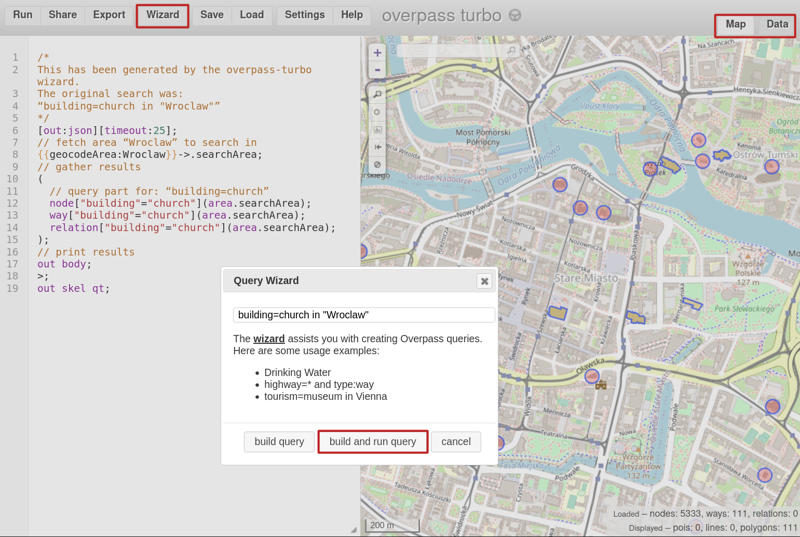Follow the underlined wizard link in the dialog
Viewport: 800px width, 537px height.
click(269, 339)
